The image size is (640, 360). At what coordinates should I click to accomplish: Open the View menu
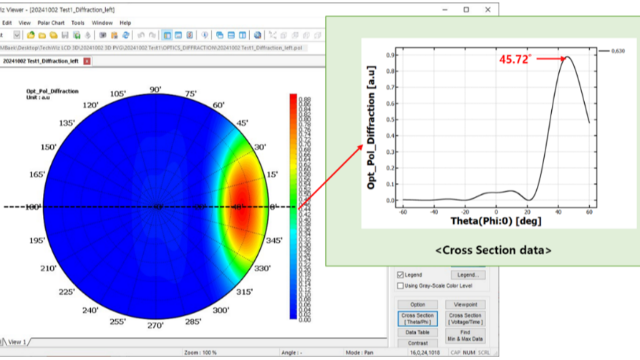24,23
